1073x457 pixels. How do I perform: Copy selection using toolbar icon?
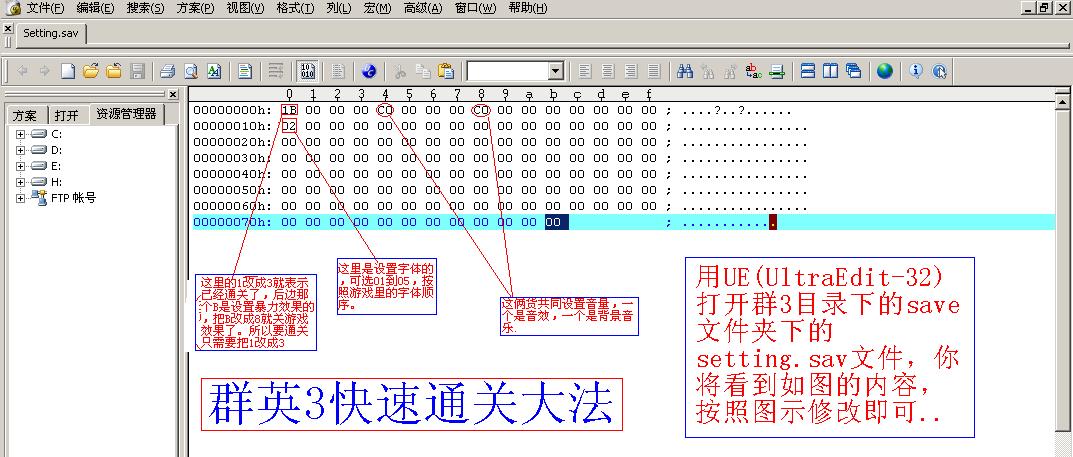[x=424, y=71]
